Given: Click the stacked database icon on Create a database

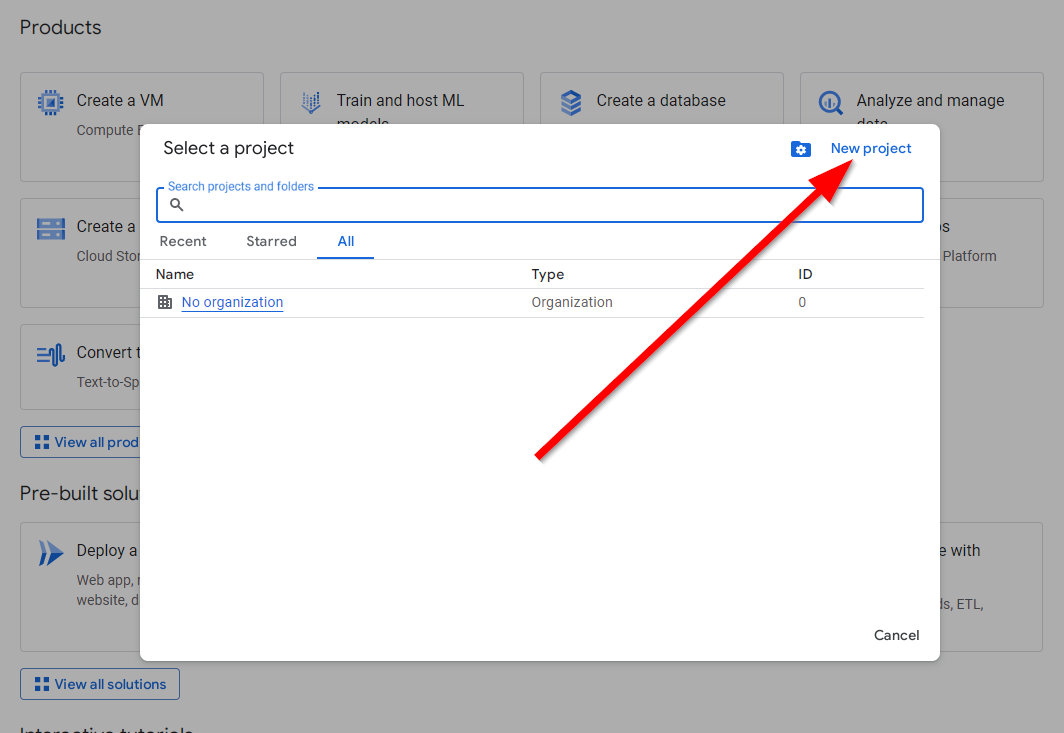Looking at the screenshot, I should click(x=571, y=102).
